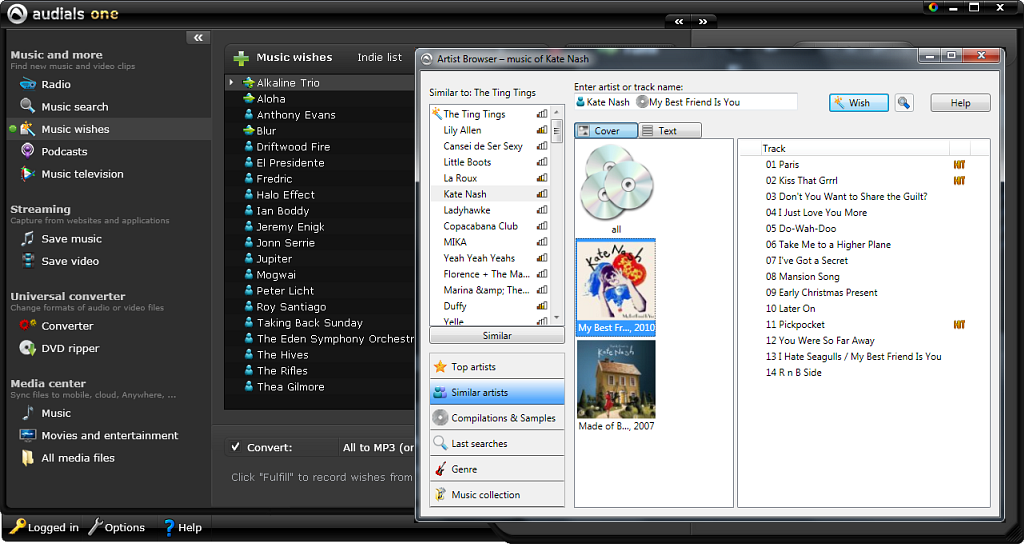Select Lily Allen in similar artists
The width and height of the screenshot is (1024, 544).
coord(462,130)
